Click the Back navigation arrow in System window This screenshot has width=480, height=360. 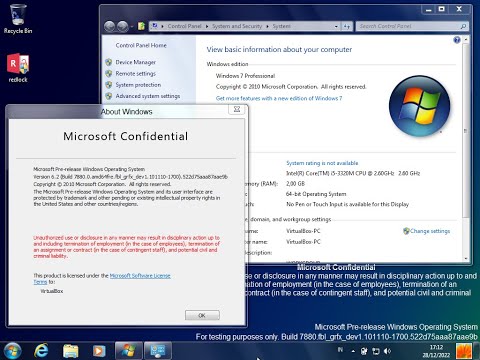110,26
